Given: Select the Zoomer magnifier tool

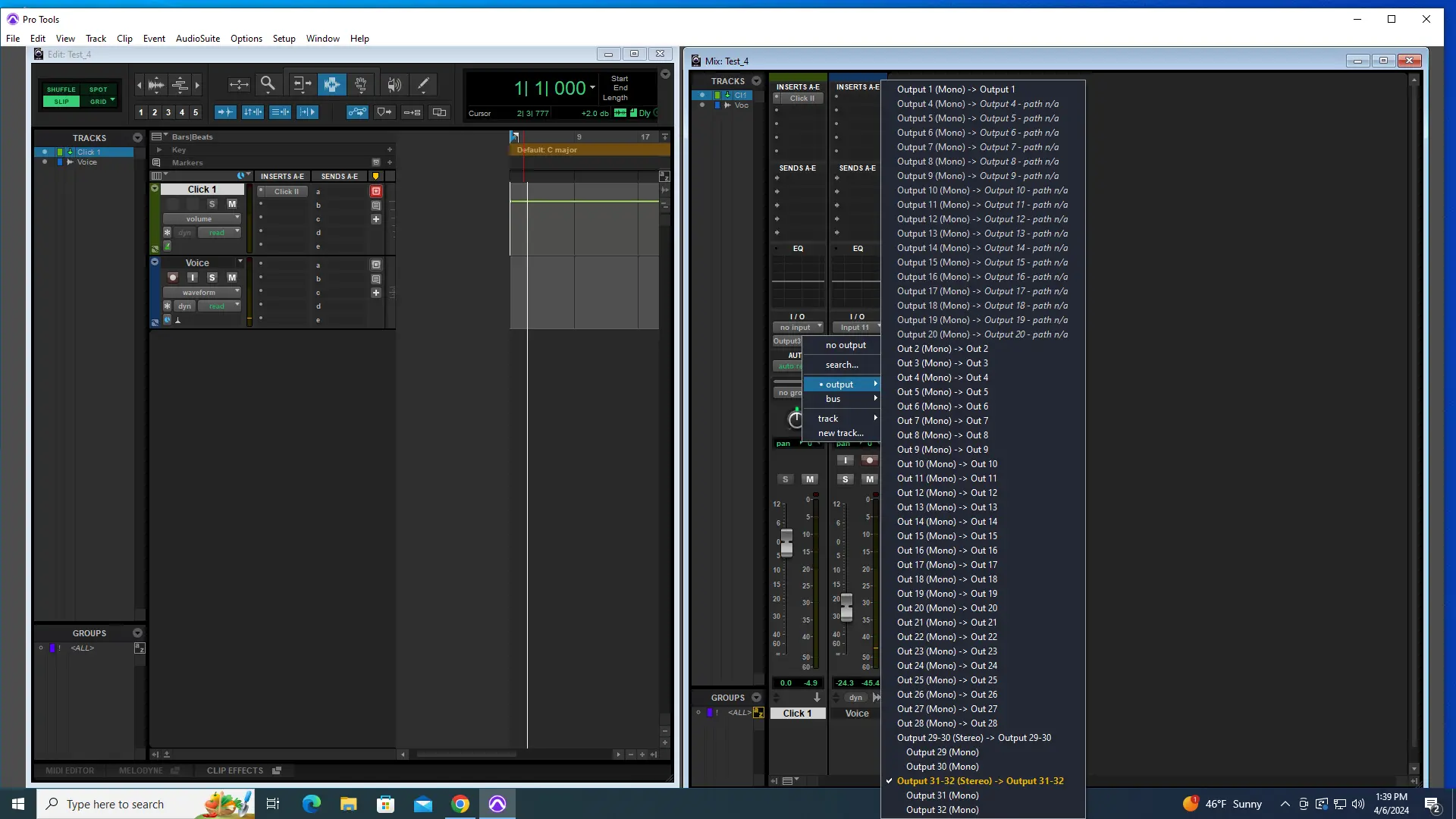Looking at the screenshot, I should click(x=268, y=84).
